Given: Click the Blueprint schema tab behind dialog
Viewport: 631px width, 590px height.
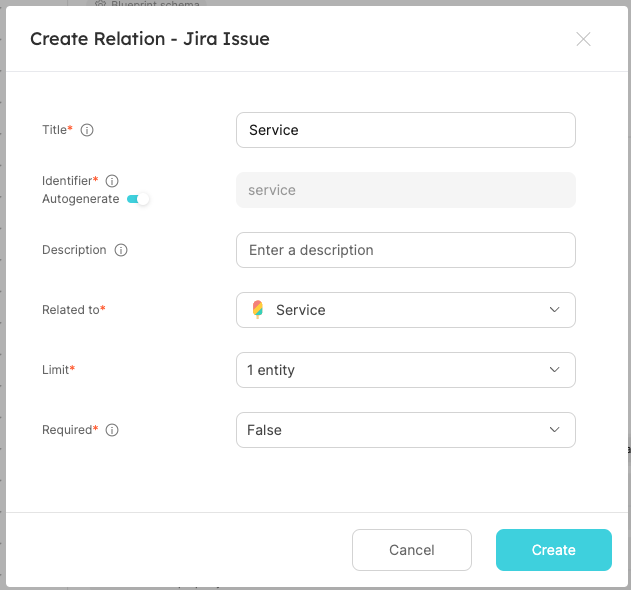Looking at the screenshot, I should (147, 3).
